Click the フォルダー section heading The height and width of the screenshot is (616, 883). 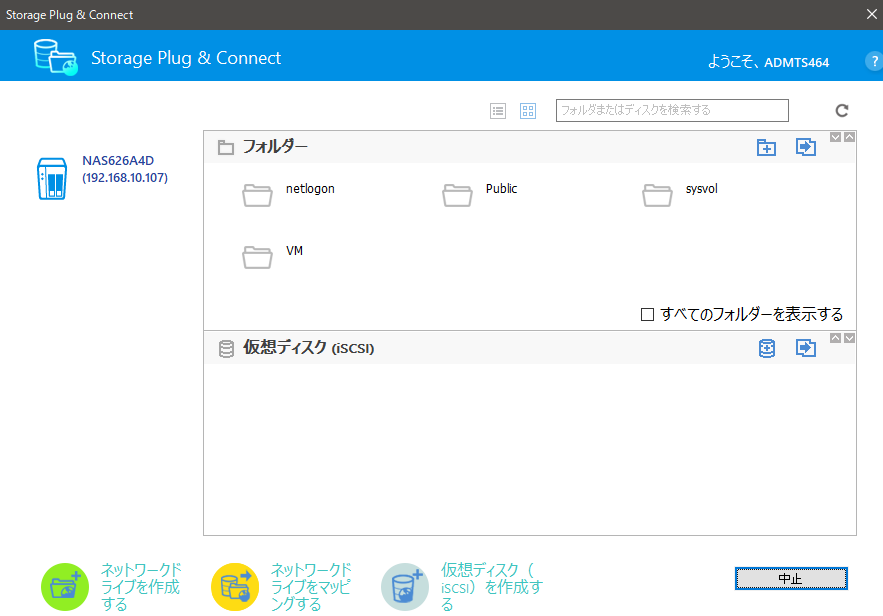click(275, 146)
